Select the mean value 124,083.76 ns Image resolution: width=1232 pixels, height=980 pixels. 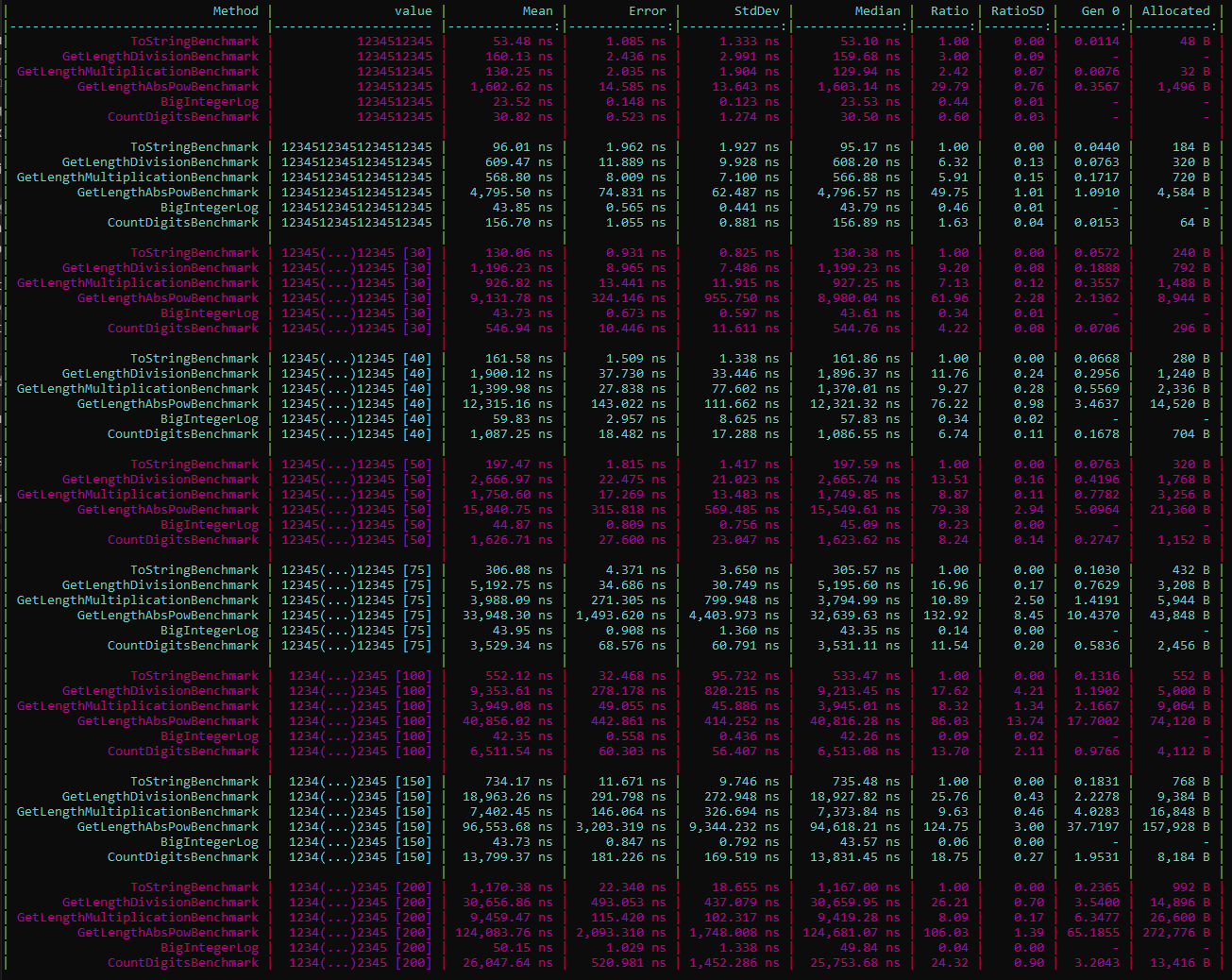pyautogui.click(x=504, y=933)
